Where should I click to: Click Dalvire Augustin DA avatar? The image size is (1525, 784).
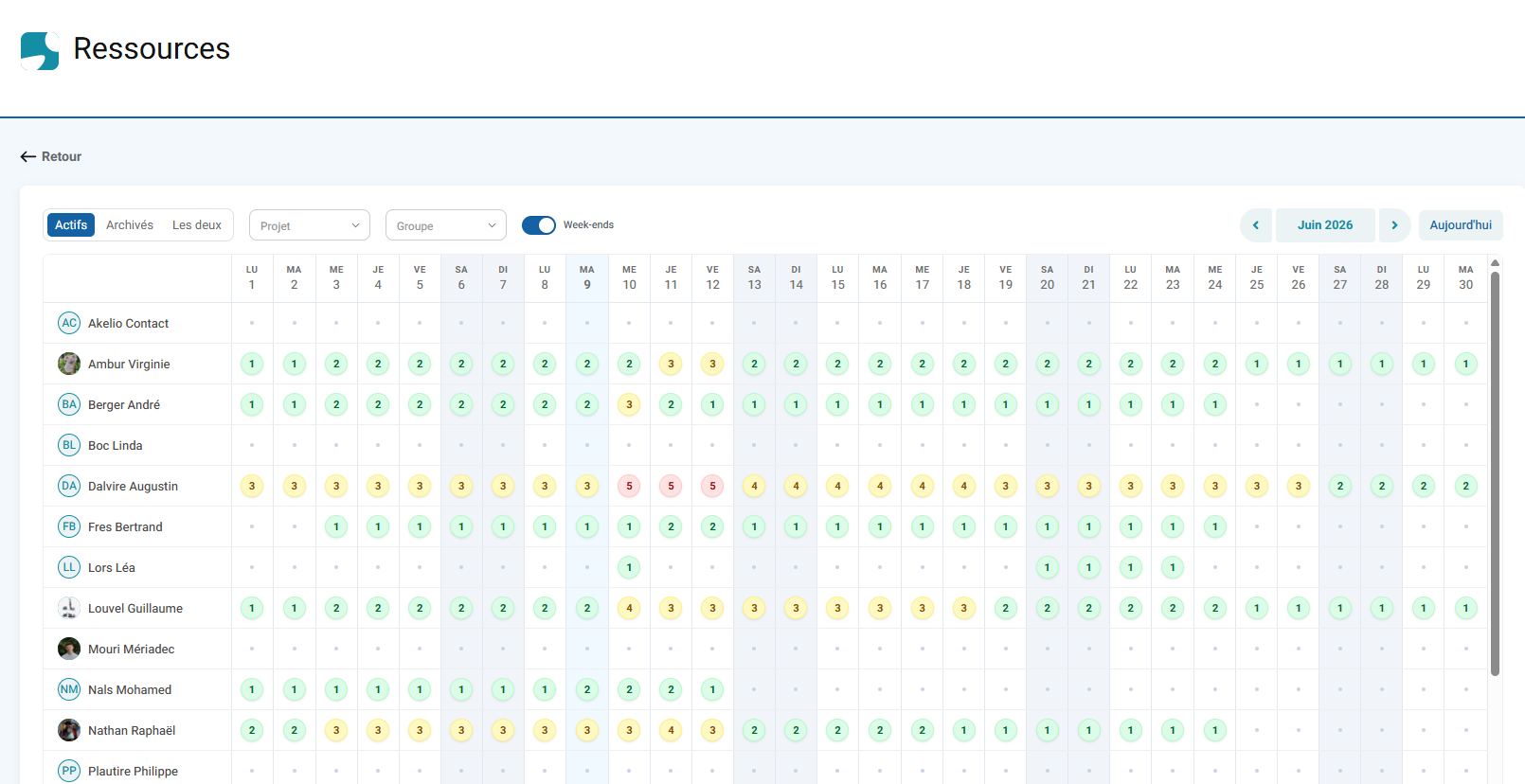point(69,486)
